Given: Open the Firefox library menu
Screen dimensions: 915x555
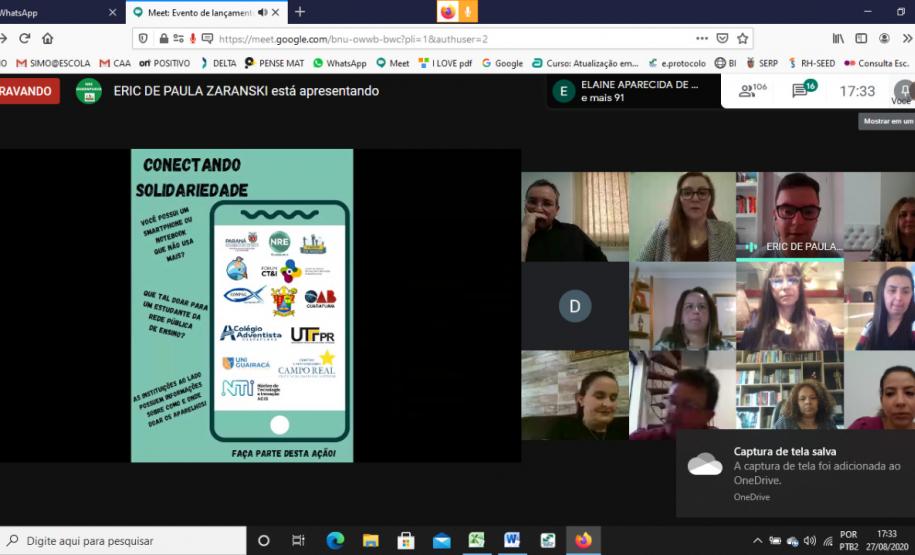Looking at the screenshot, I should pos(837,39).
